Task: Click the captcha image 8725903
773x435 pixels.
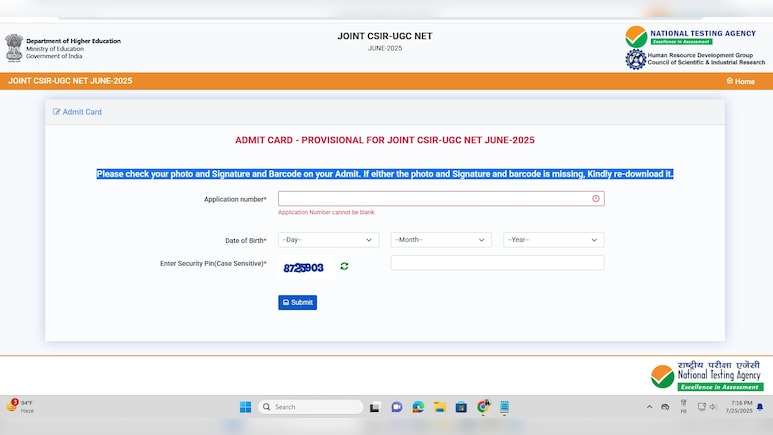Action: [x=304, y=267]
